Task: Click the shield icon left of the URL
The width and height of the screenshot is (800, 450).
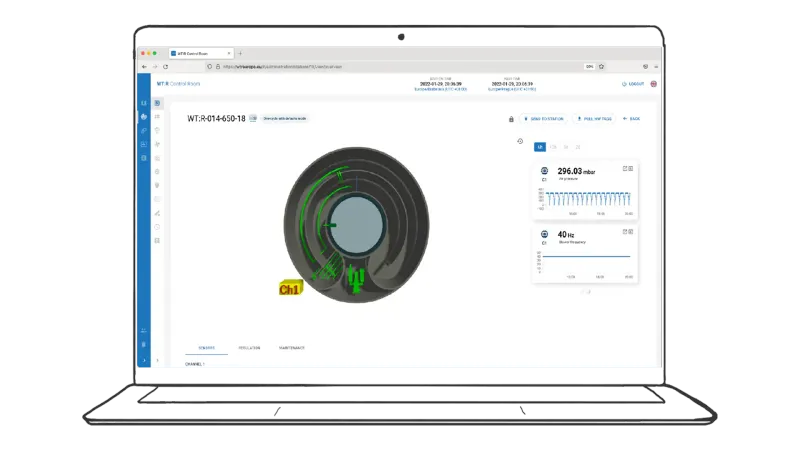Action: (209, 67)
